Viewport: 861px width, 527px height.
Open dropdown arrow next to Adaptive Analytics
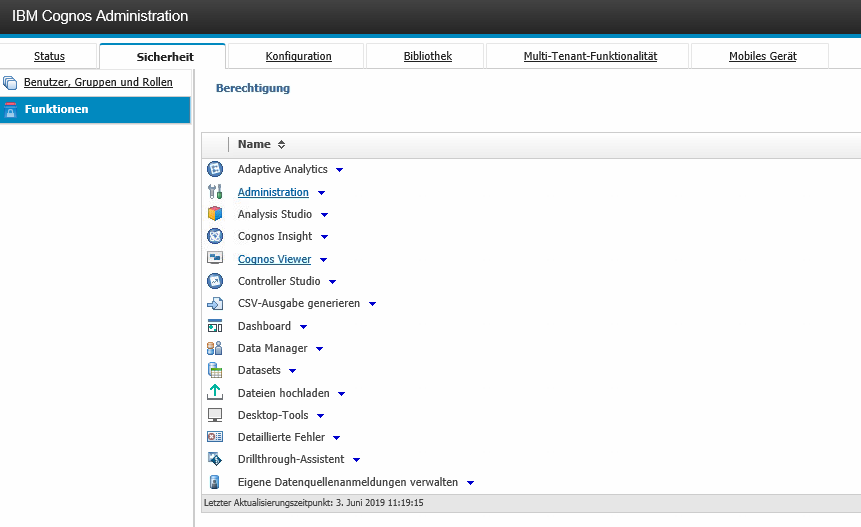[x=339, y=170]
